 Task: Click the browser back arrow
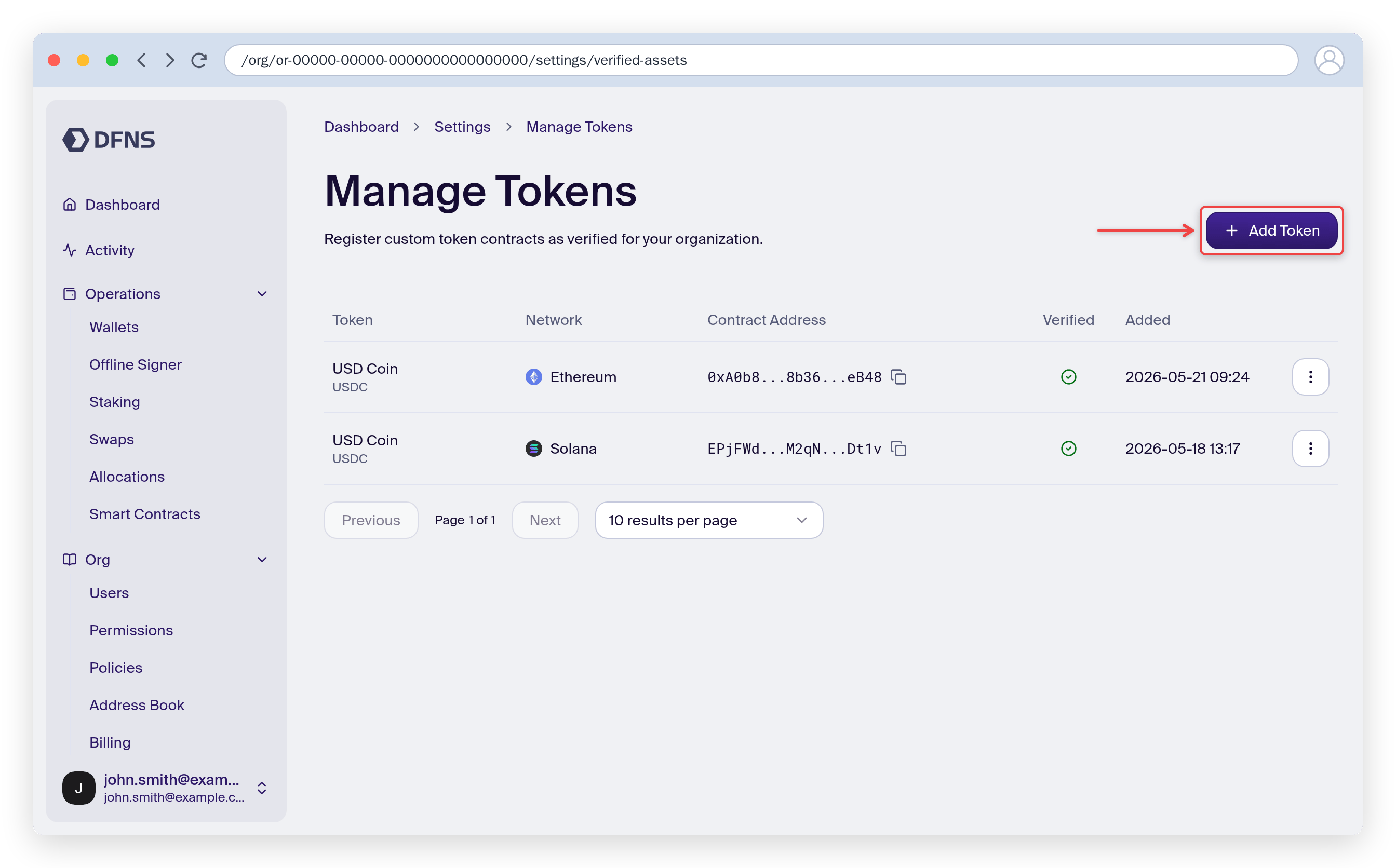141,60
